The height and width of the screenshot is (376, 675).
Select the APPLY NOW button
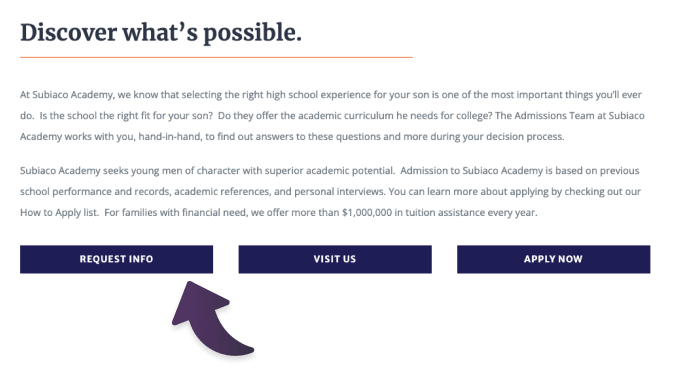coord(554,259)
